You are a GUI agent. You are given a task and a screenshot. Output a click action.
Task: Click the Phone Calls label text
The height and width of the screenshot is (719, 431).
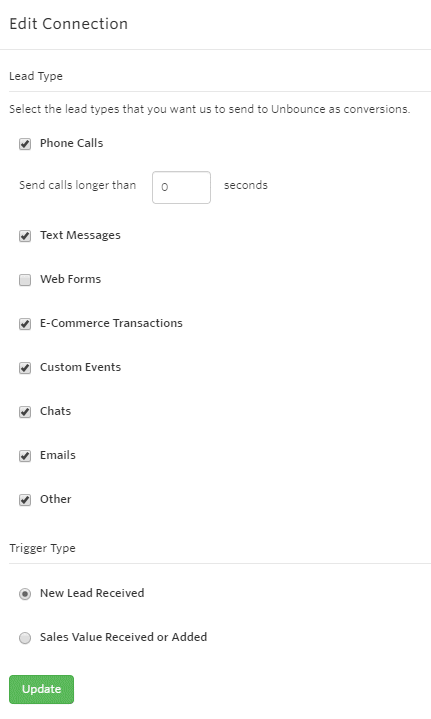[72, 143]
